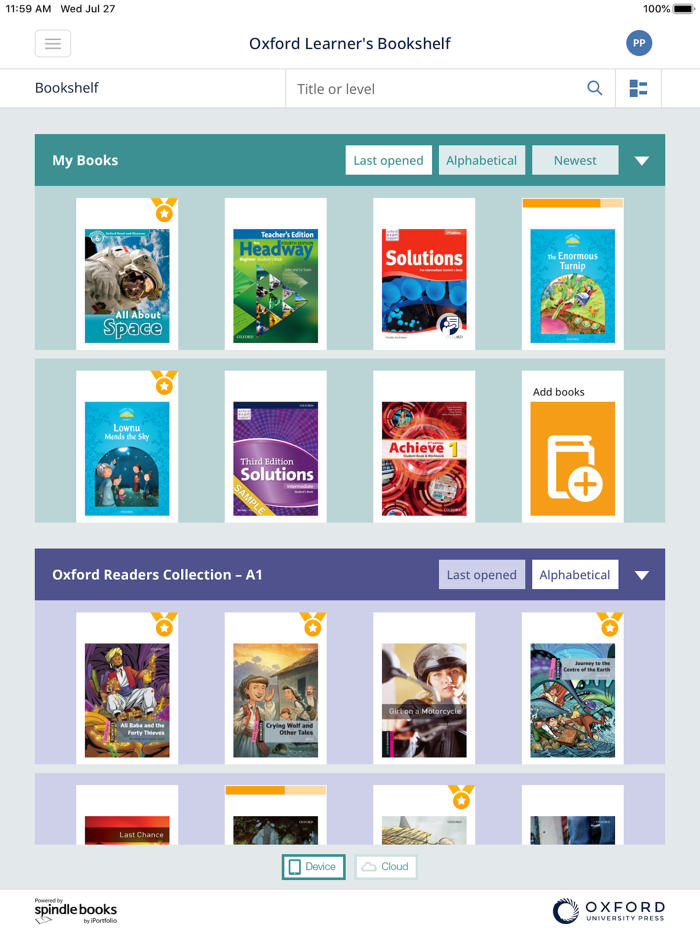Open the Achieve 1 book
The height and width of the screenshot is (933, 700).
pyautogui.click(x=424, y=459)
